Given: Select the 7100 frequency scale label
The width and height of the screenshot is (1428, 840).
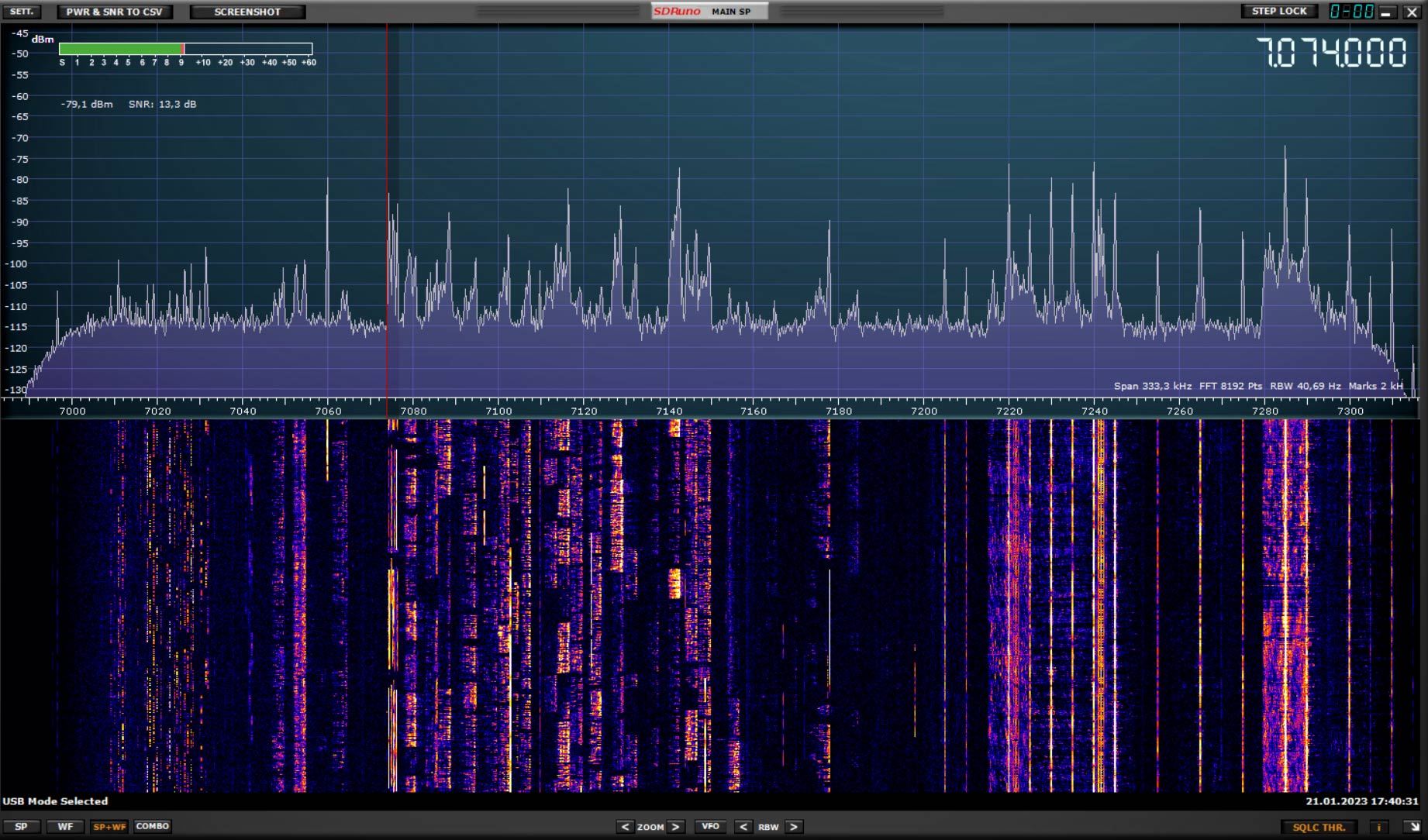Looking at the screenshot, I should [498, 411].
